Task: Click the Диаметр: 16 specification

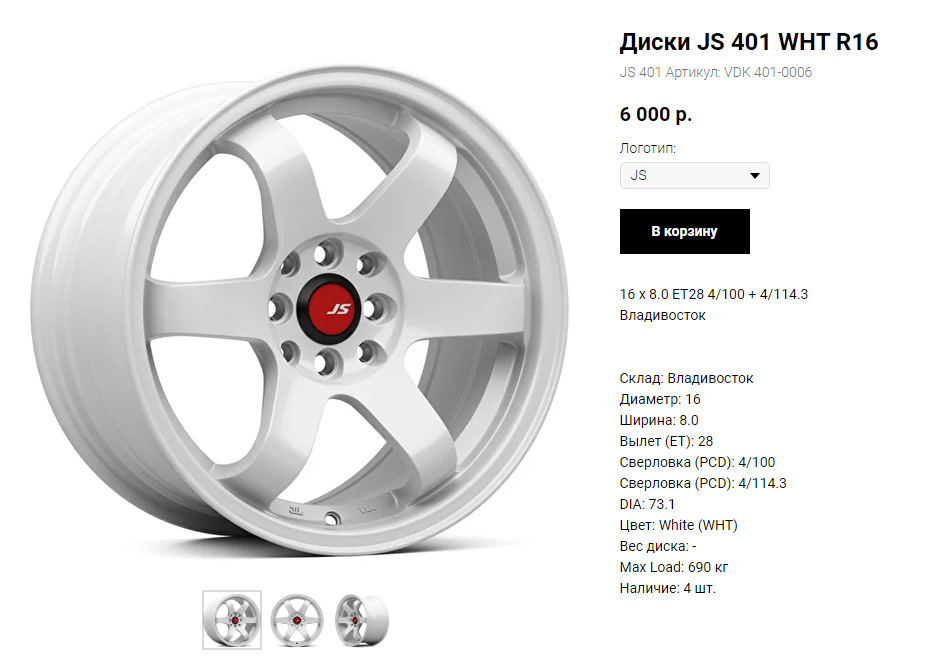Action: click(x=660, y=399)
